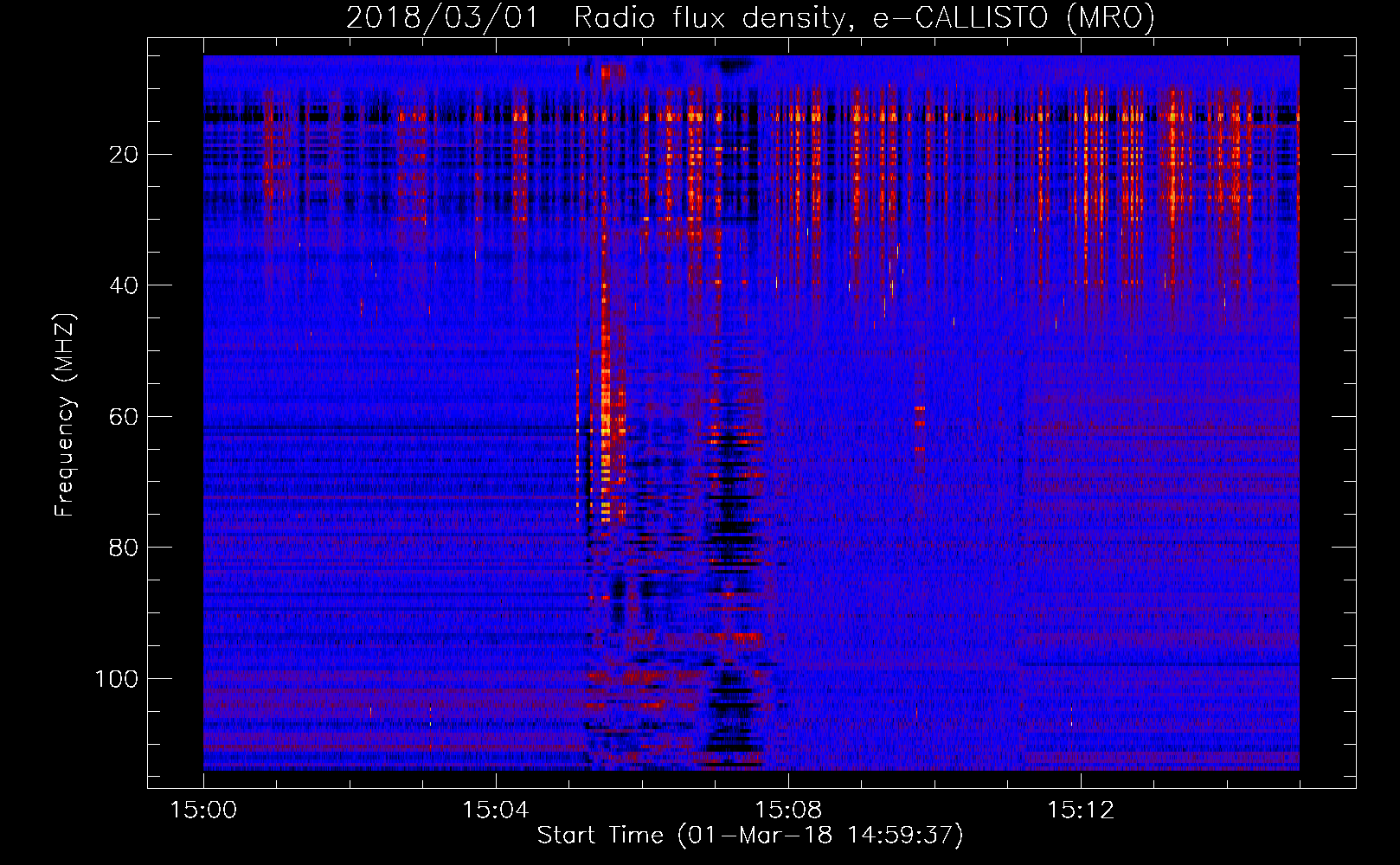The image size is (1400, 865).
Task: Click the frequency tick label "20"
Action: [125, 155]
